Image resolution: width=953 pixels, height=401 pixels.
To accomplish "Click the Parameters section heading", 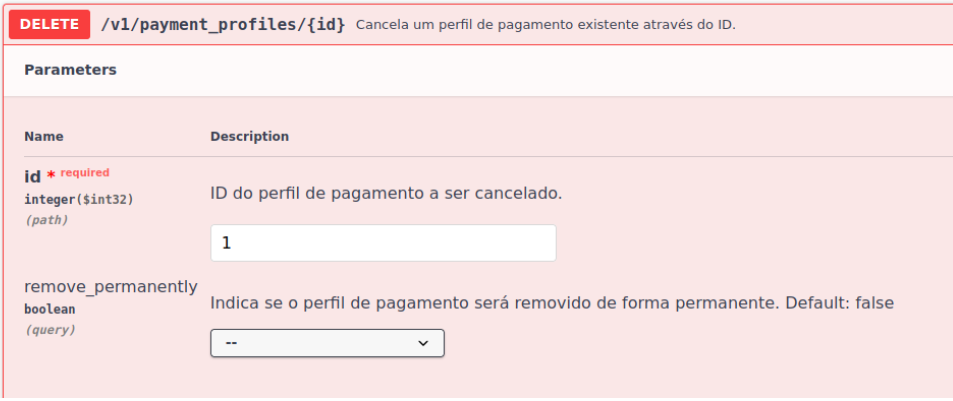I will click(x=70, y=70).
